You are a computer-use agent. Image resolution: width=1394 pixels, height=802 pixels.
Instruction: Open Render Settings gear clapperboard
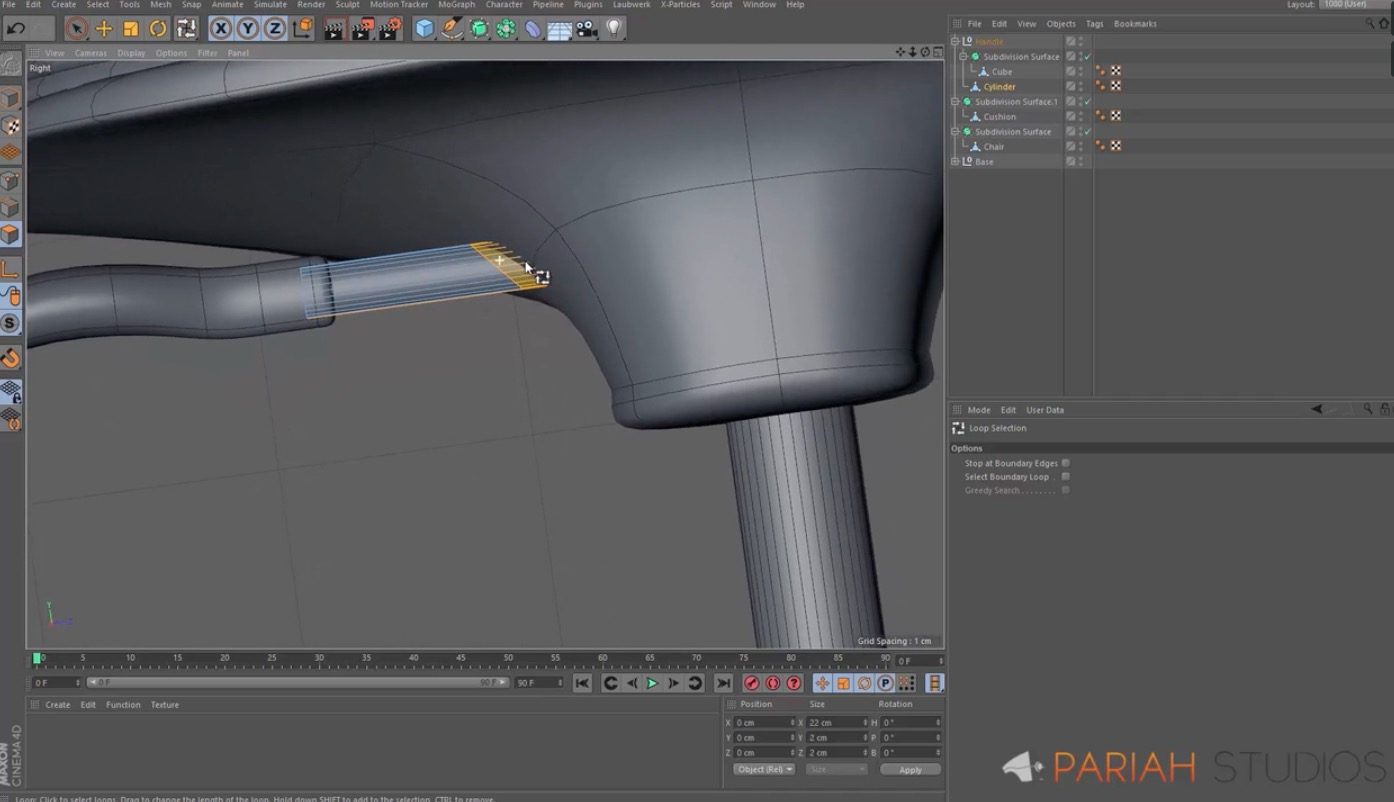point(391,28)
